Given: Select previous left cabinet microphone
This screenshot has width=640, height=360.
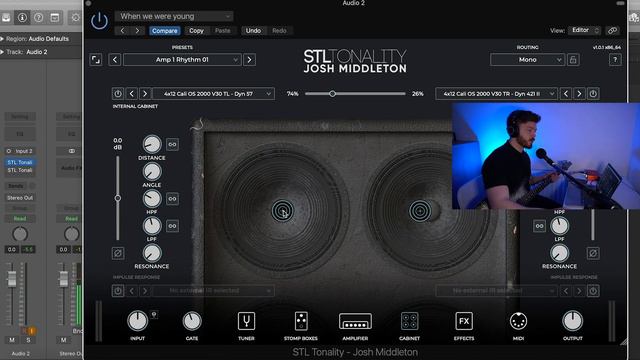Looking at the screenshot, I should pyautogui.click(x=131, y=94).
